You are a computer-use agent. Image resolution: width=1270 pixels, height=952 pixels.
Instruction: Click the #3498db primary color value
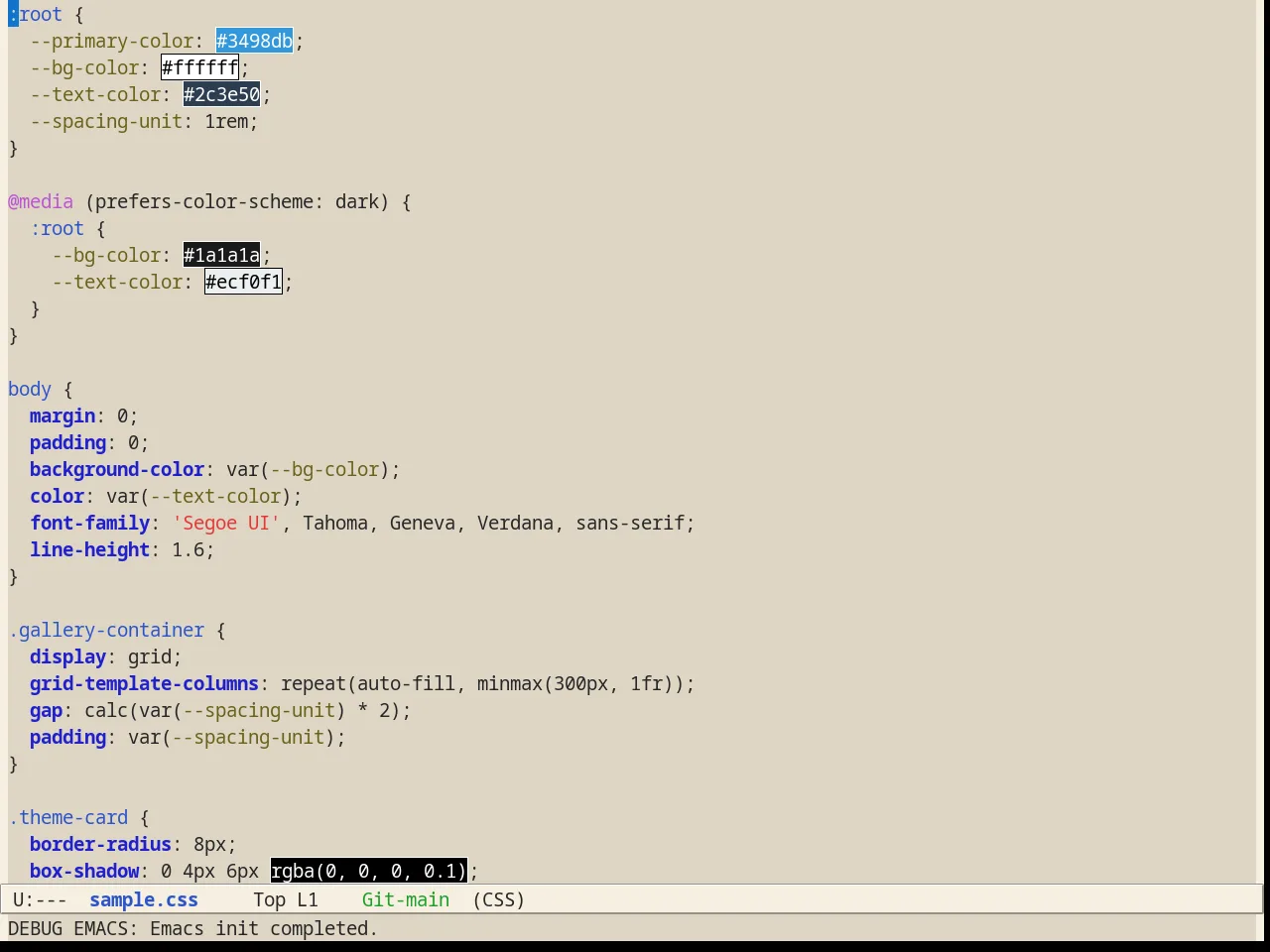point(254,41)
